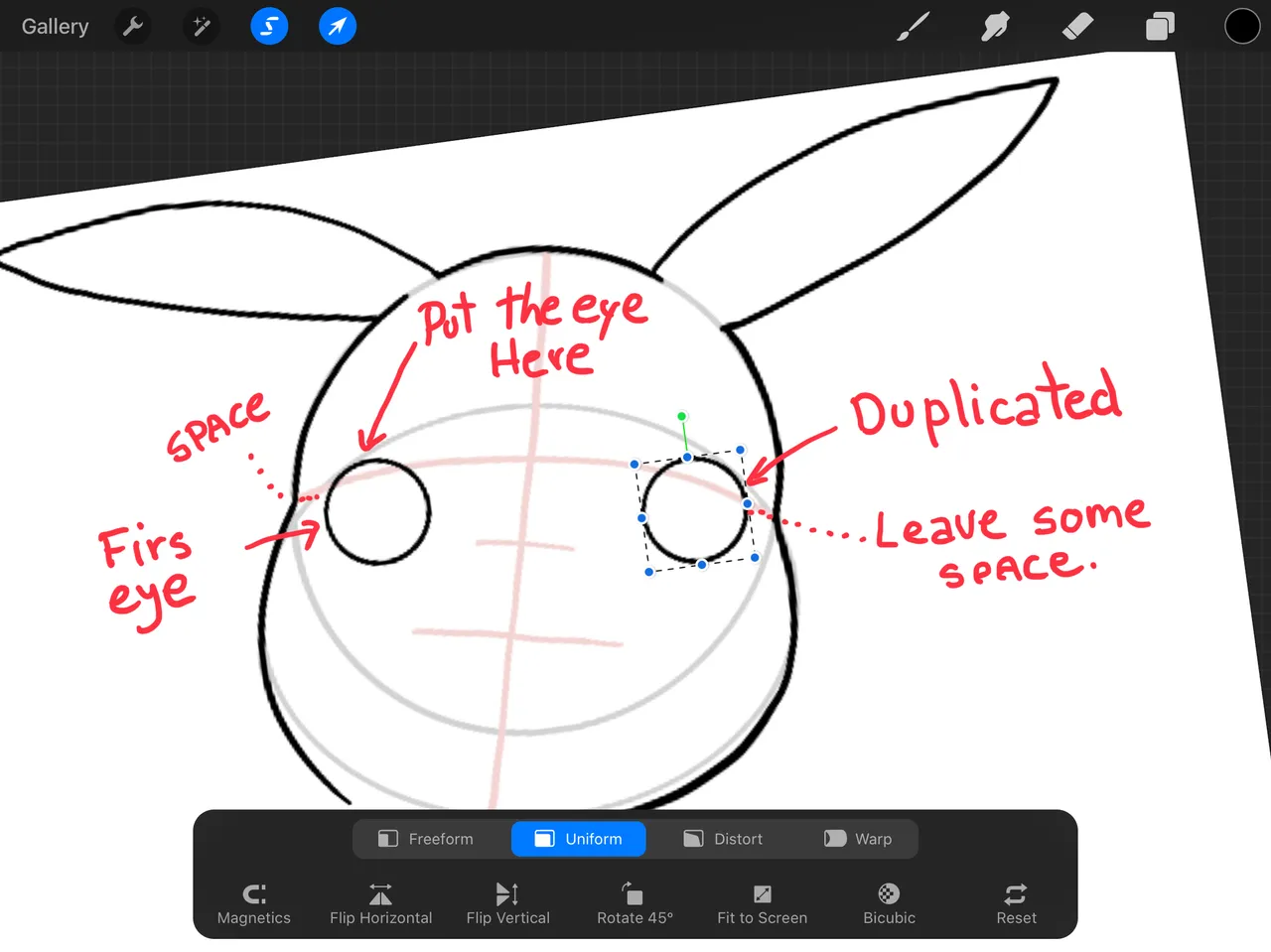Switch to Distort transform mode

pyautogui.click(x=723, y=839)
